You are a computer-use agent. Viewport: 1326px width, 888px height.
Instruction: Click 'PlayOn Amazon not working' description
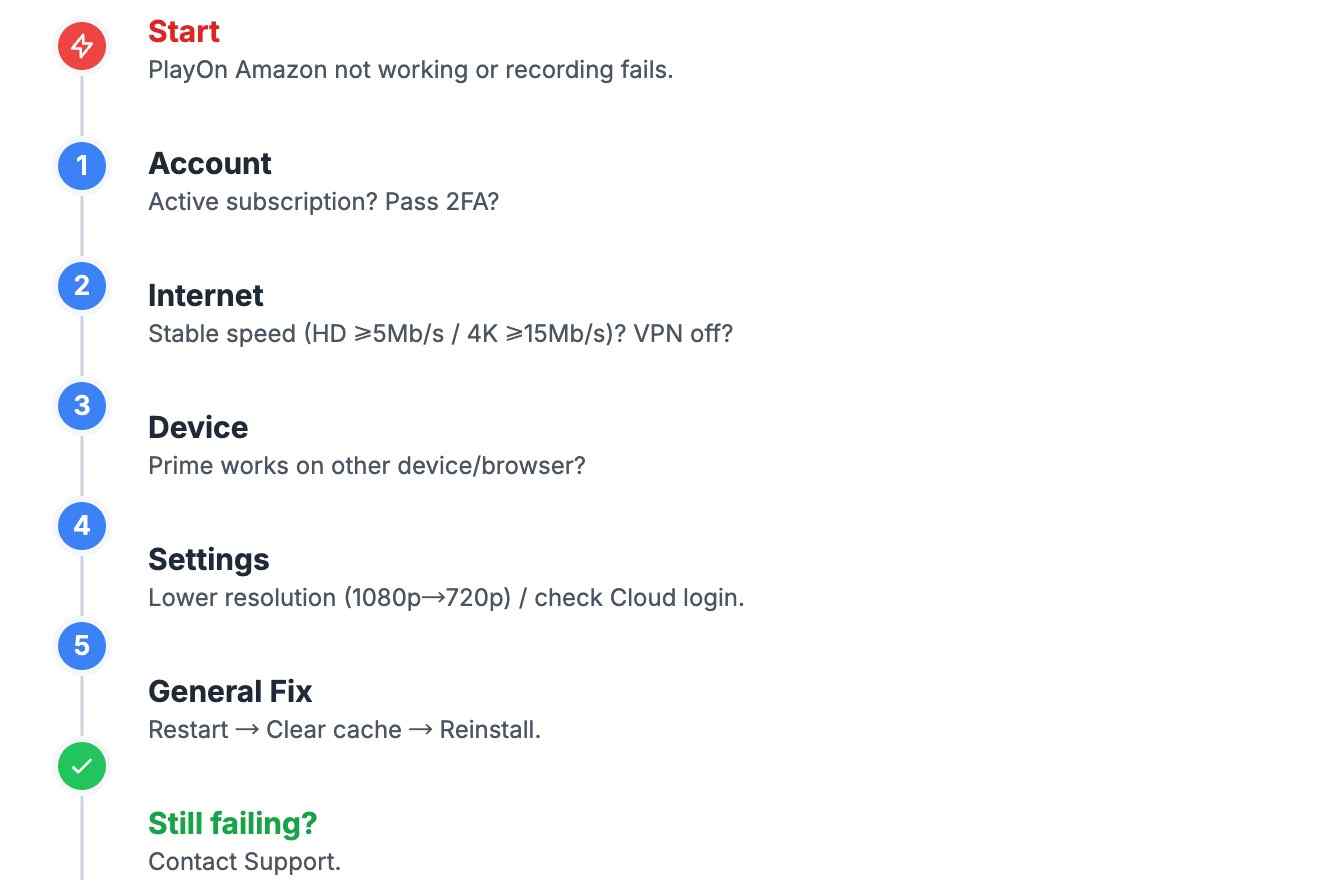pyautogui.click(x=410, y=70)
